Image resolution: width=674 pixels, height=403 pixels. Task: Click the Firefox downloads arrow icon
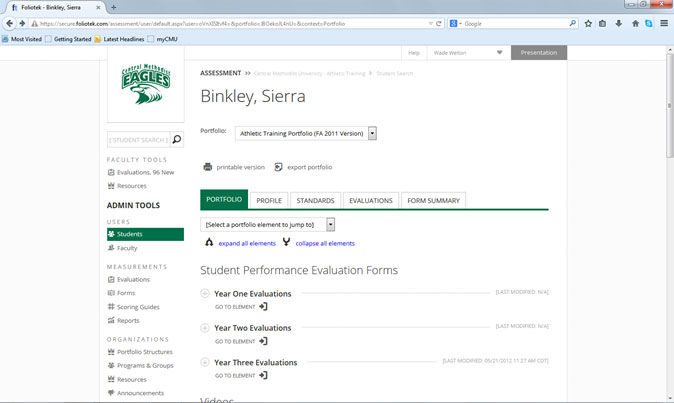[x=618, y=23]
